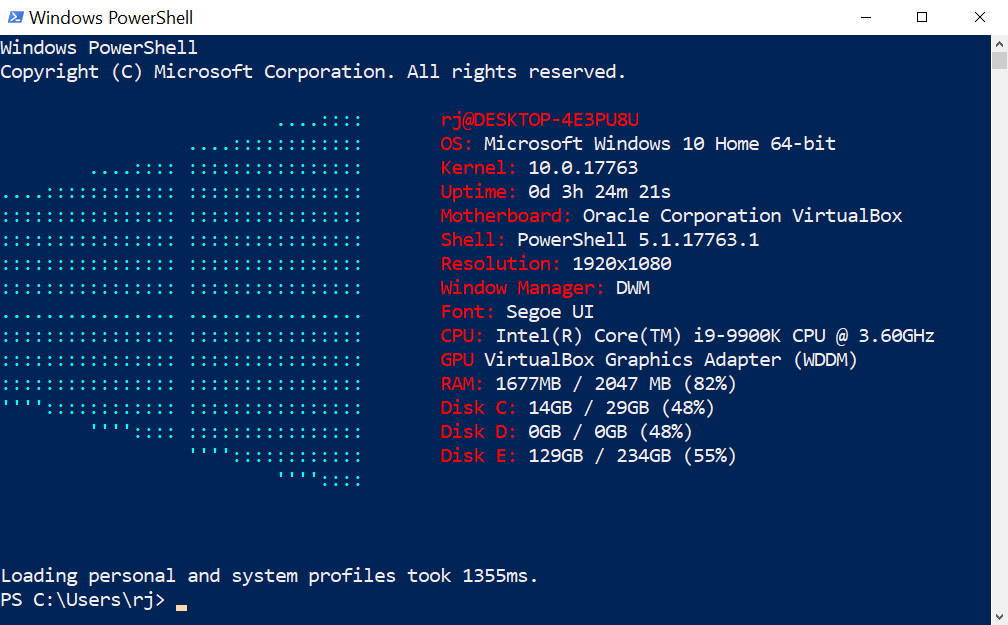Click the scrollbar down arrow
The image size is (1008, 625).
click(x=999, y=614)
